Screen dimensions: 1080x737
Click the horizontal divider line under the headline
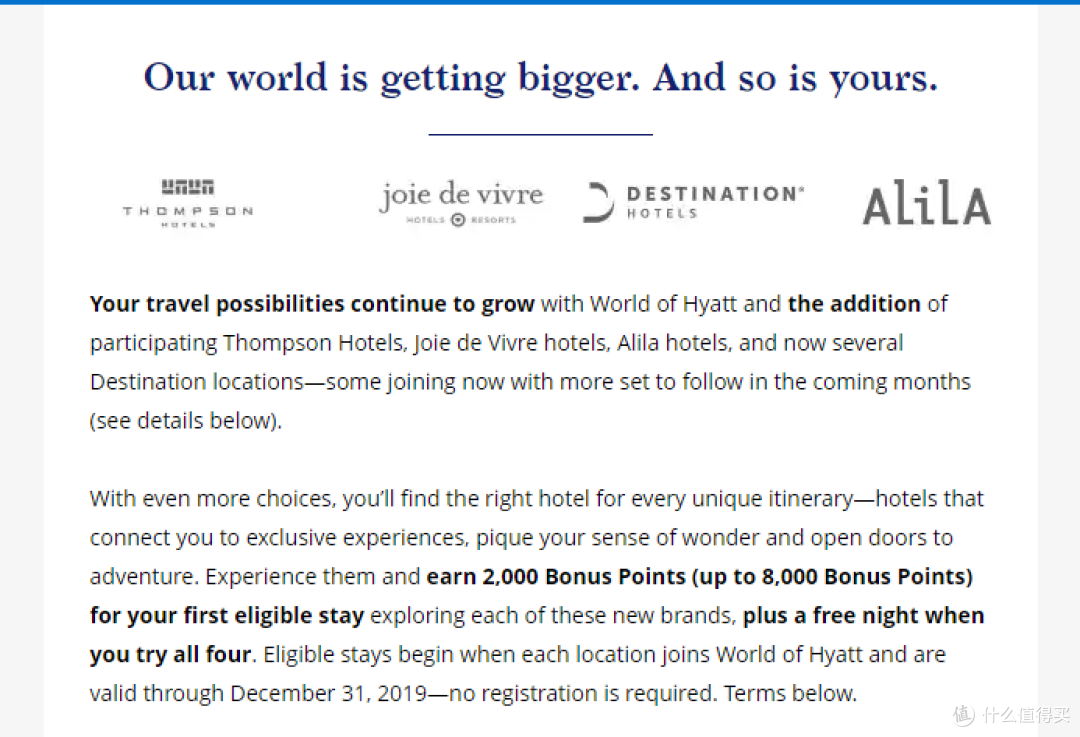540,134
